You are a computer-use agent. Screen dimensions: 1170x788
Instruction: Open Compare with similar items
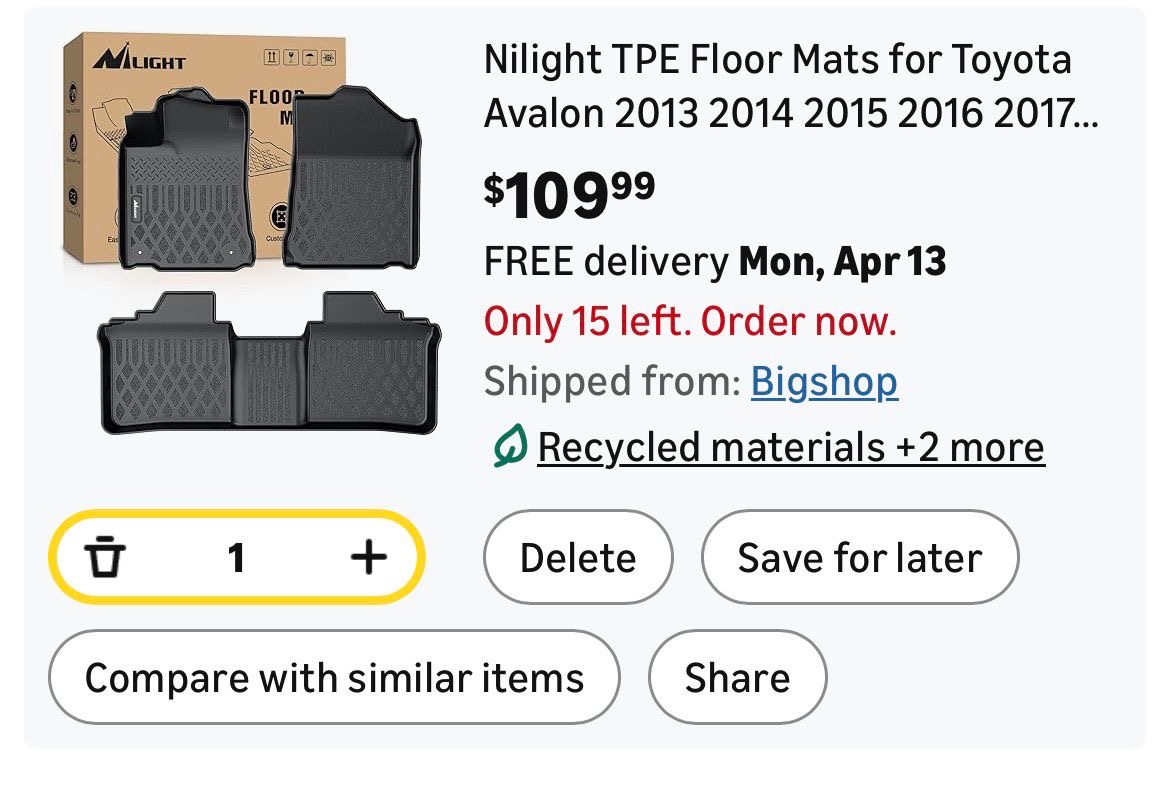point(334,677)
